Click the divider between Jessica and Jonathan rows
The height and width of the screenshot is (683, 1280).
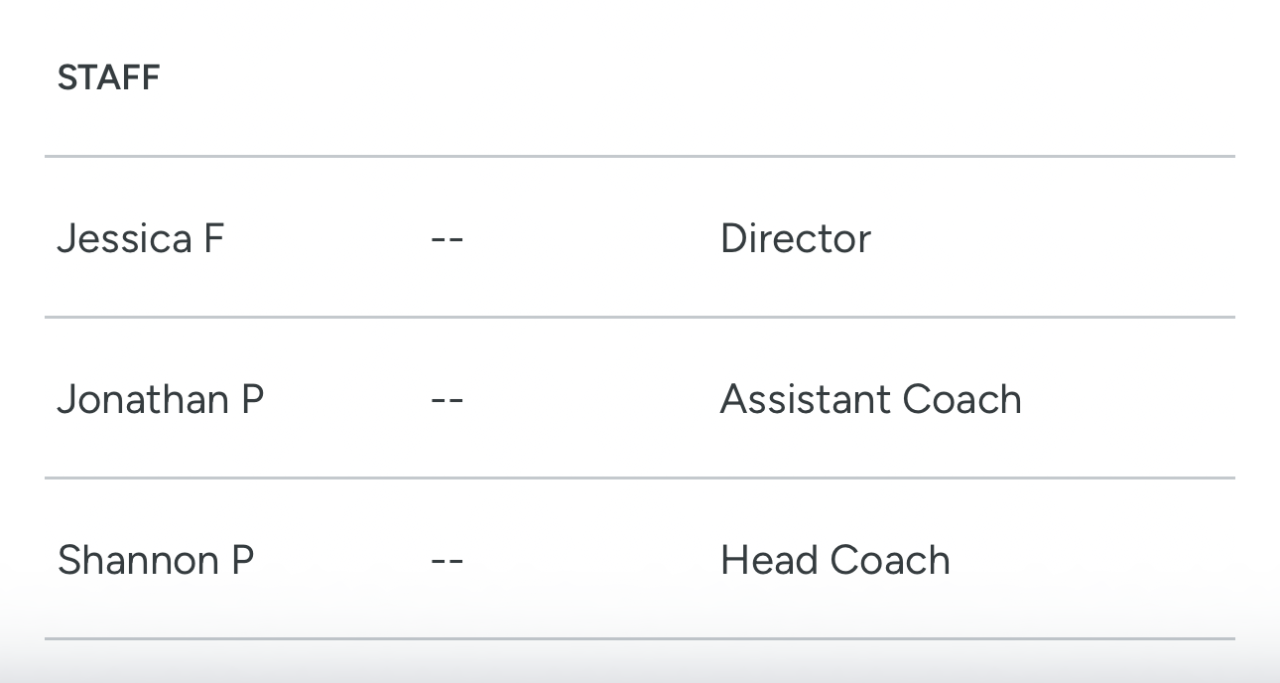click(640, 317)
